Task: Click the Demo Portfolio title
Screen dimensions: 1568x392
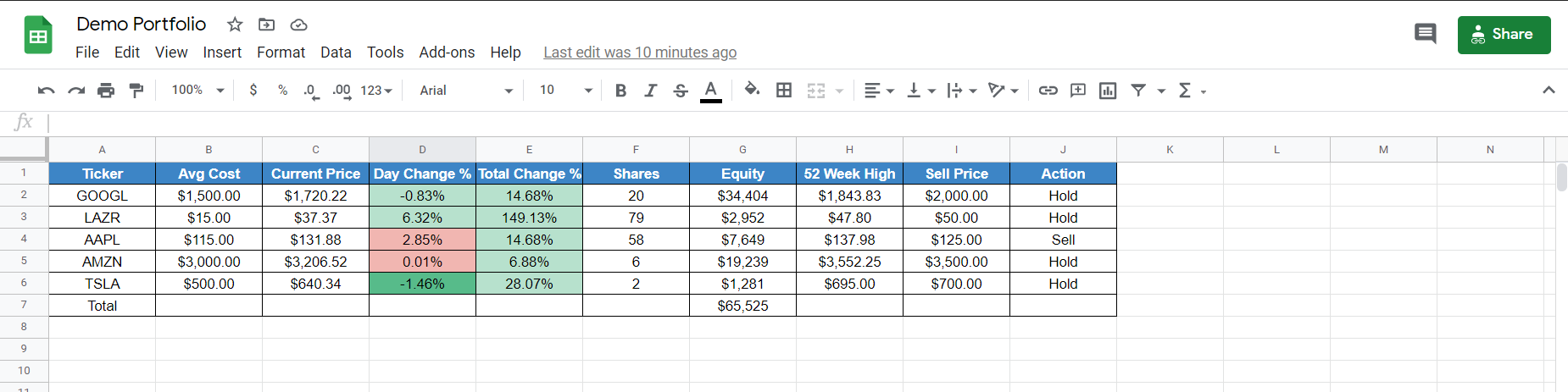Action: pyautogui.click(x=142, y=24)
